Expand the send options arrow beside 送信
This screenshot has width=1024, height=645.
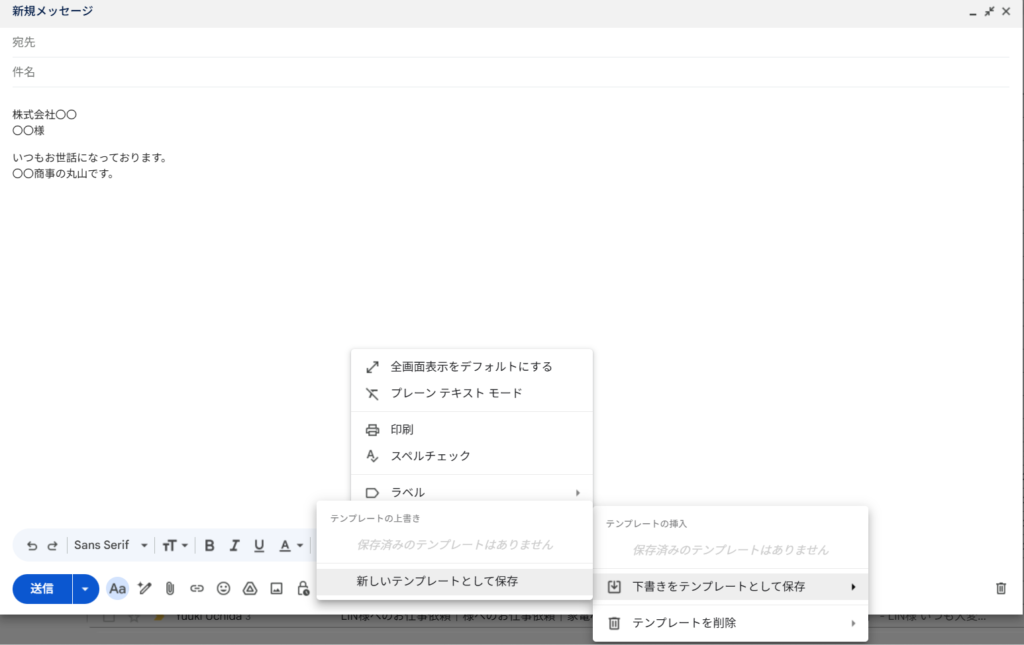pyautogui.click(x=85, y=589)
